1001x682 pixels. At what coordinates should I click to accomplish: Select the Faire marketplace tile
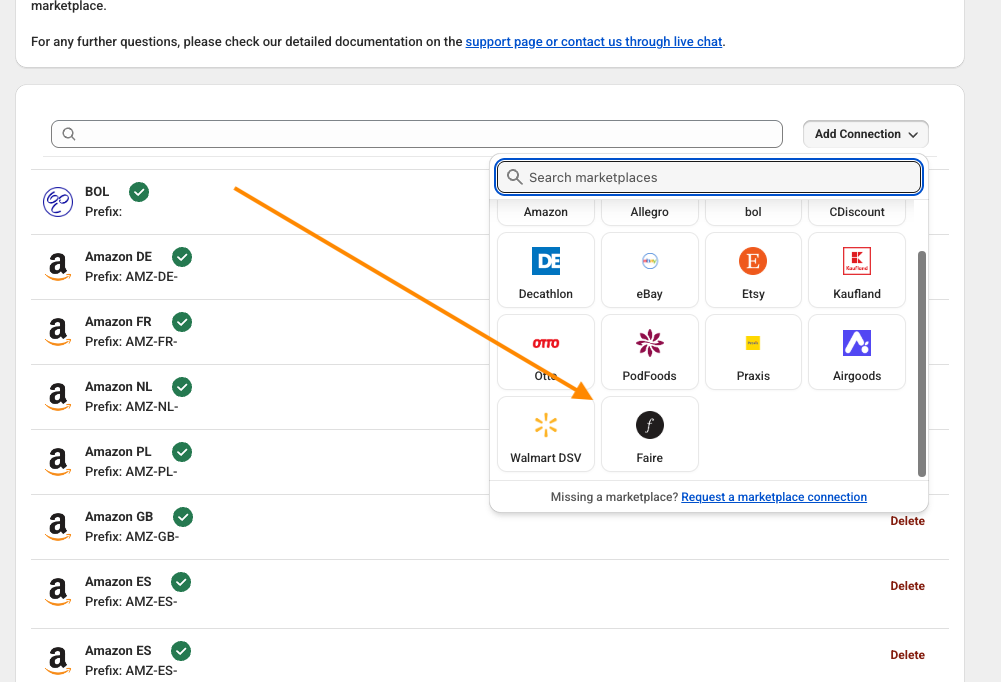tap(649, 434)
